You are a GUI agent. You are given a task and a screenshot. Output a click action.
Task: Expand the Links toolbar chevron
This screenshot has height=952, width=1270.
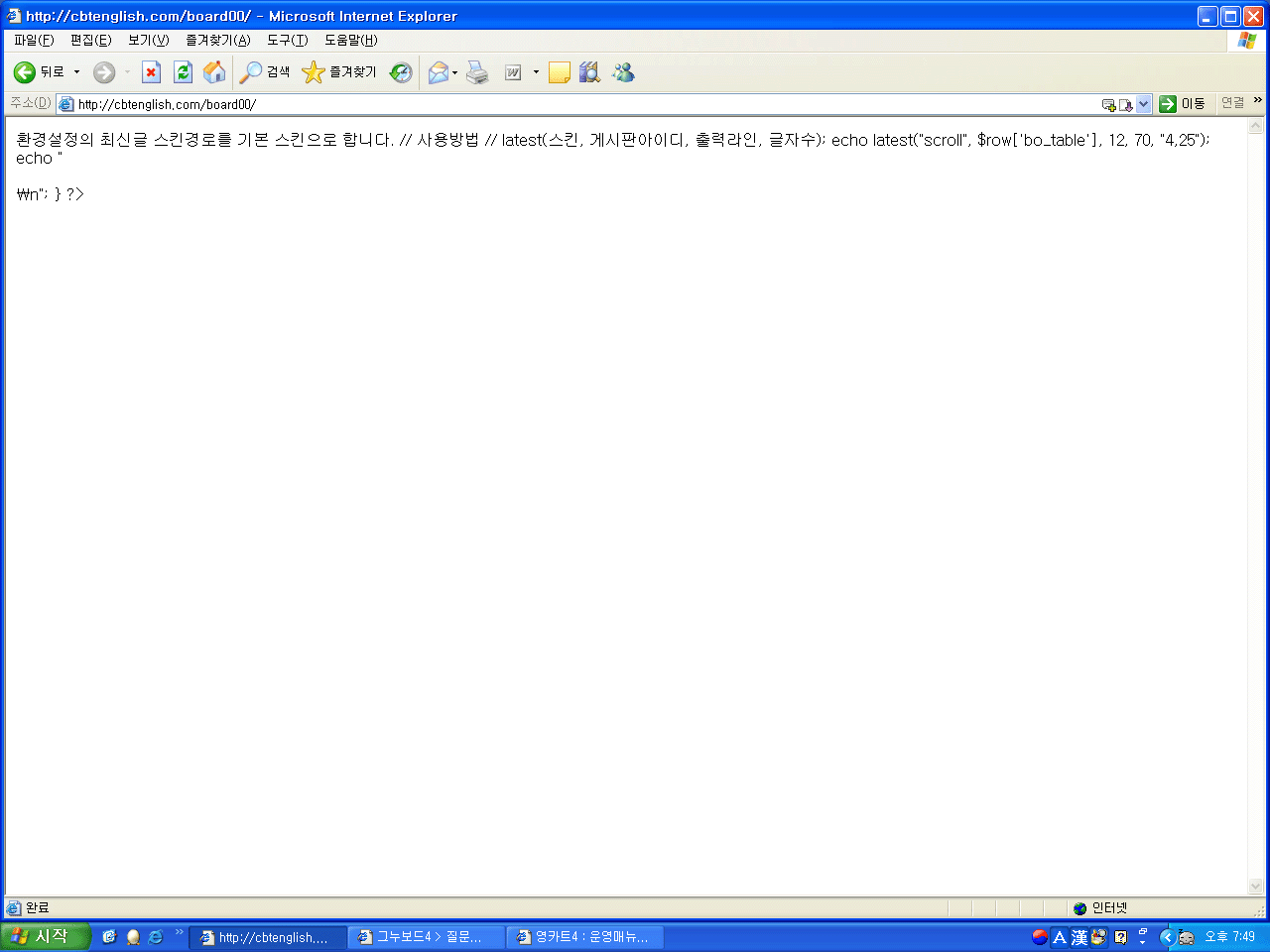[1258, 101]
